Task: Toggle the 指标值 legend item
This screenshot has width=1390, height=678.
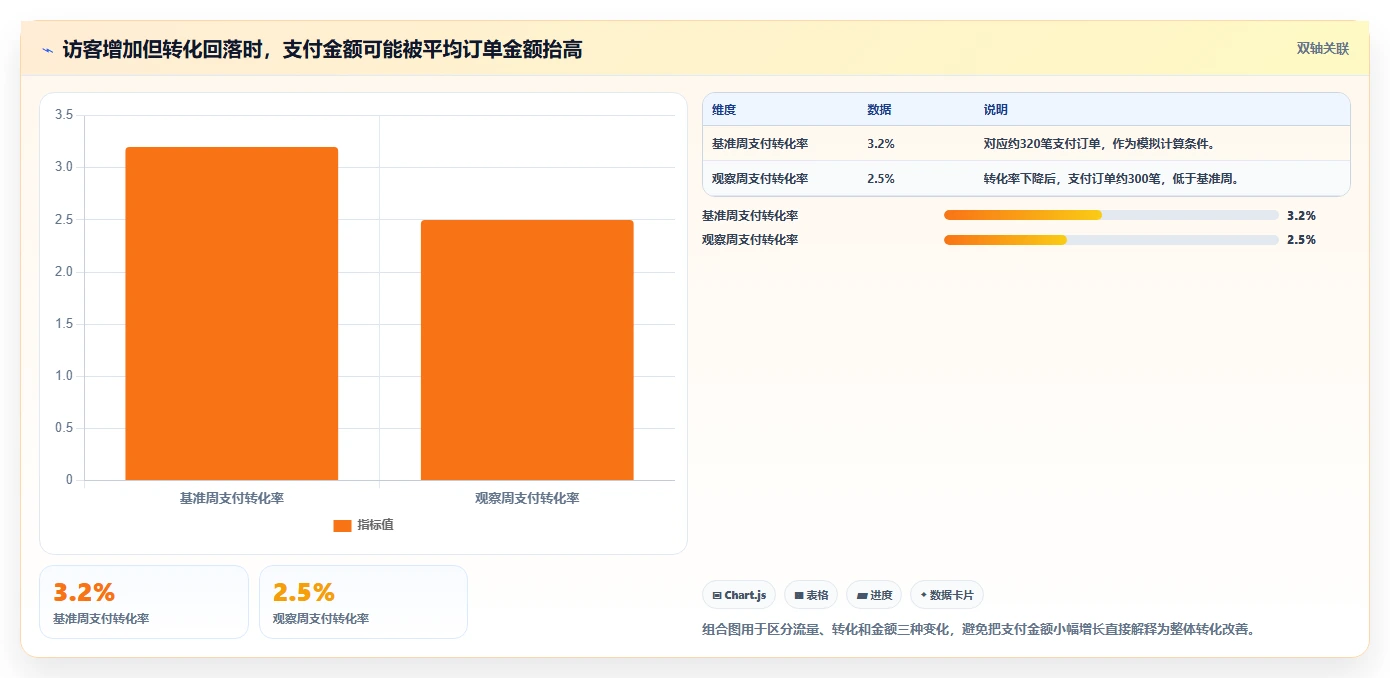Action: 363,525
